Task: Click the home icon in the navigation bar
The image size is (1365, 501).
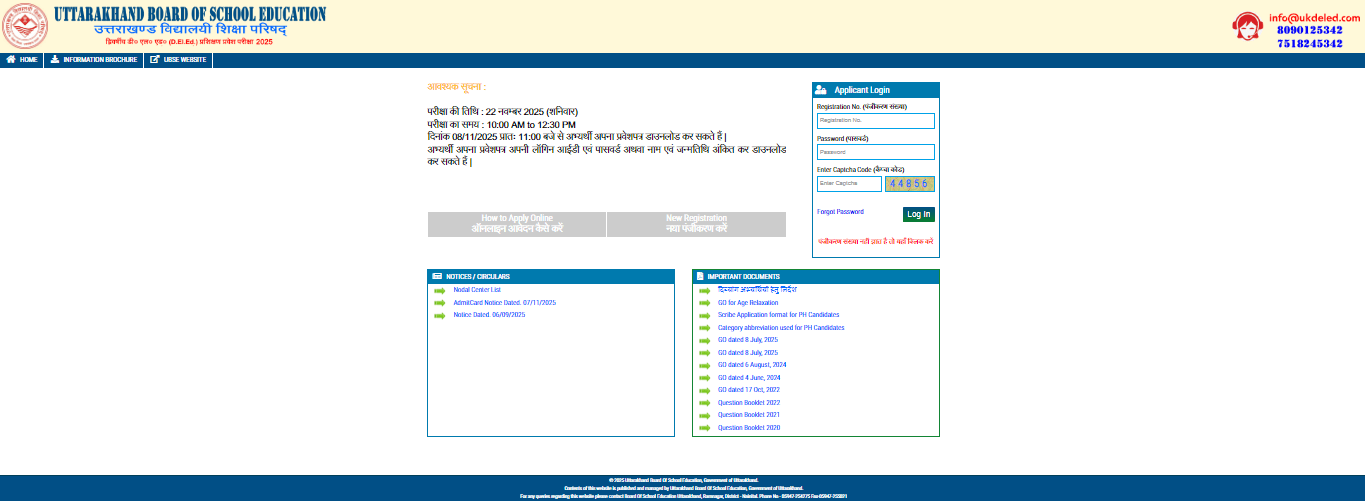Action: pyautogui.click(x=11, y=60)
